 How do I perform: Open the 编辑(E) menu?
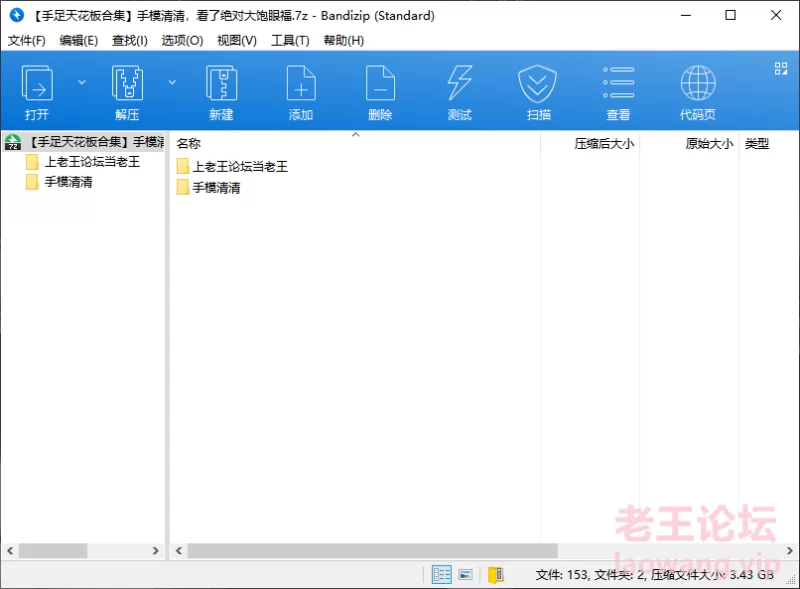coord(79,40)
